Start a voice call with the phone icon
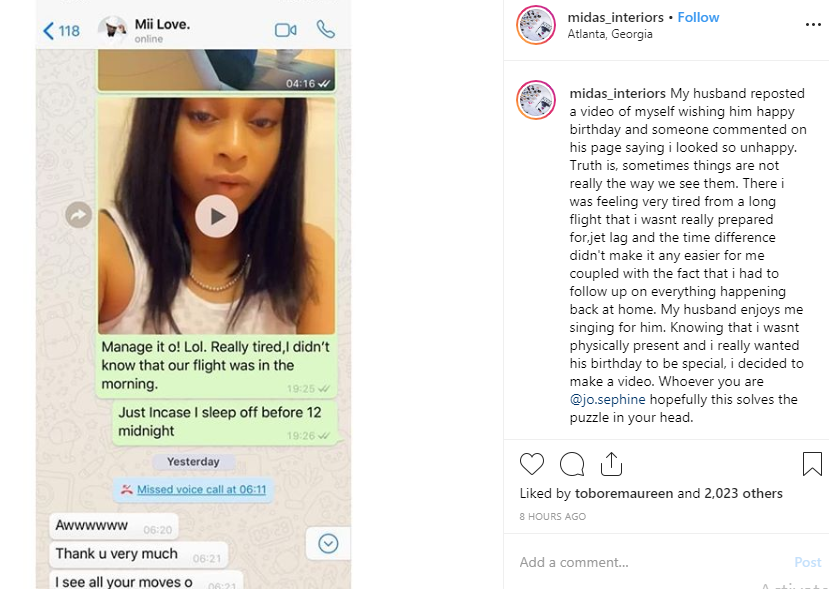829x589 pixels. click(x=325, y=30)
